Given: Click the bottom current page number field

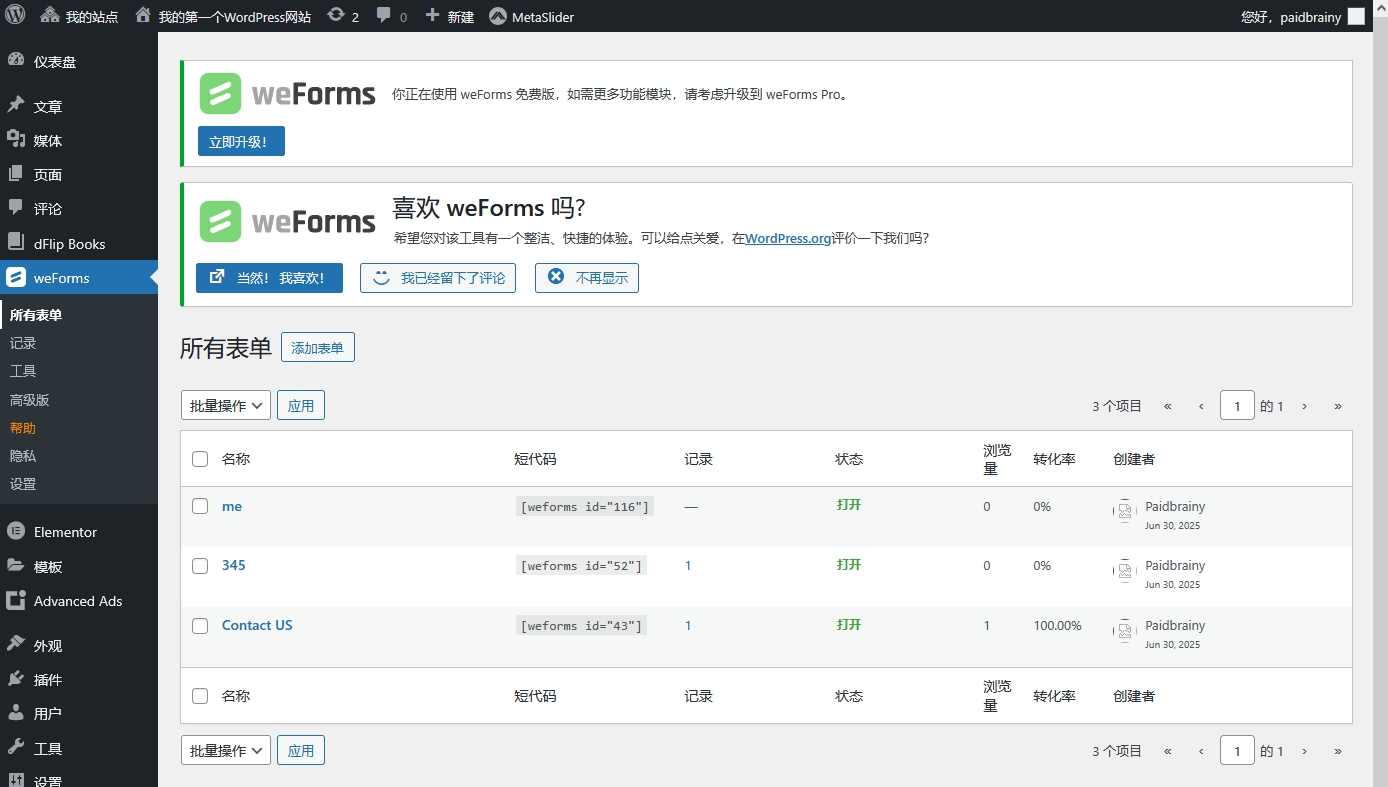Looking at the screenshot, I should (x=1237, y=750).
